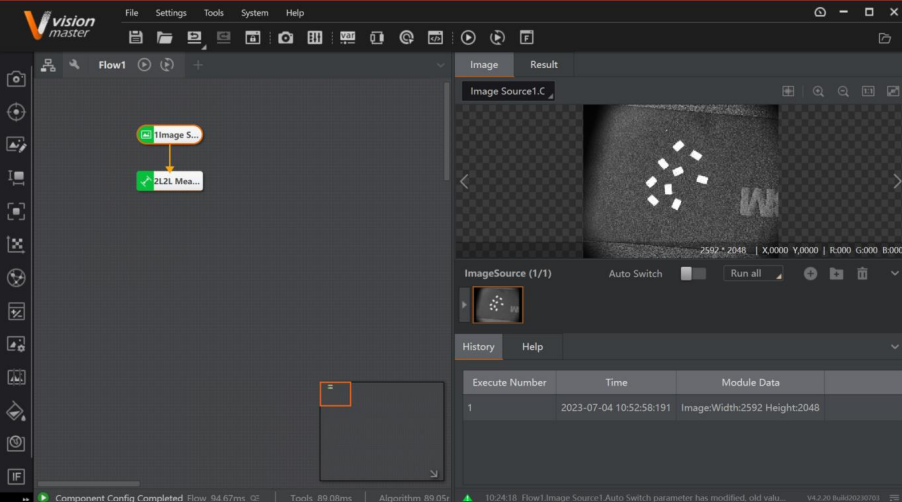Open a solution with the folder icon

(165, 37)
